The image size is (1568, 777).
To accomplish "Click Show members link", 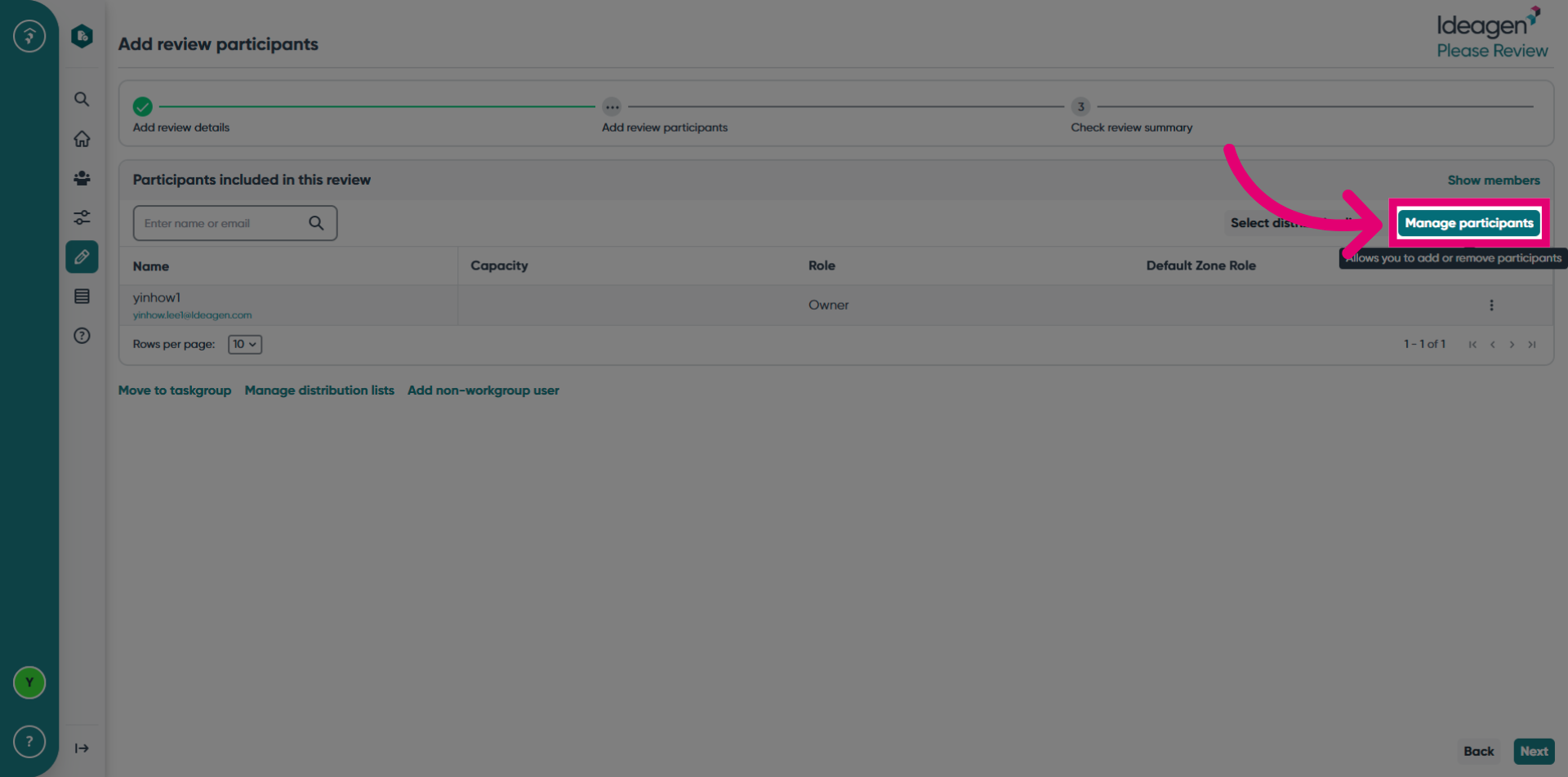I will point(1494,181).
